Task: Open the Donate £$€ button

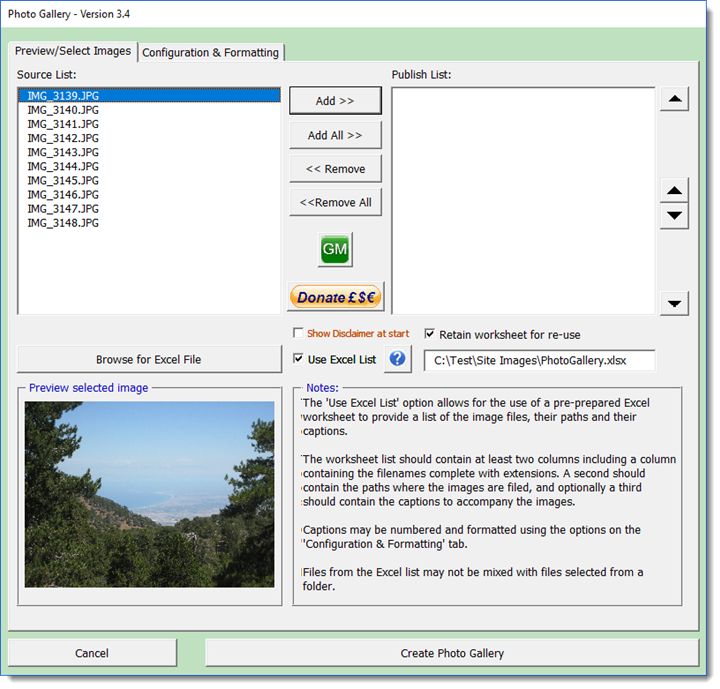Action: click(336, 298)
